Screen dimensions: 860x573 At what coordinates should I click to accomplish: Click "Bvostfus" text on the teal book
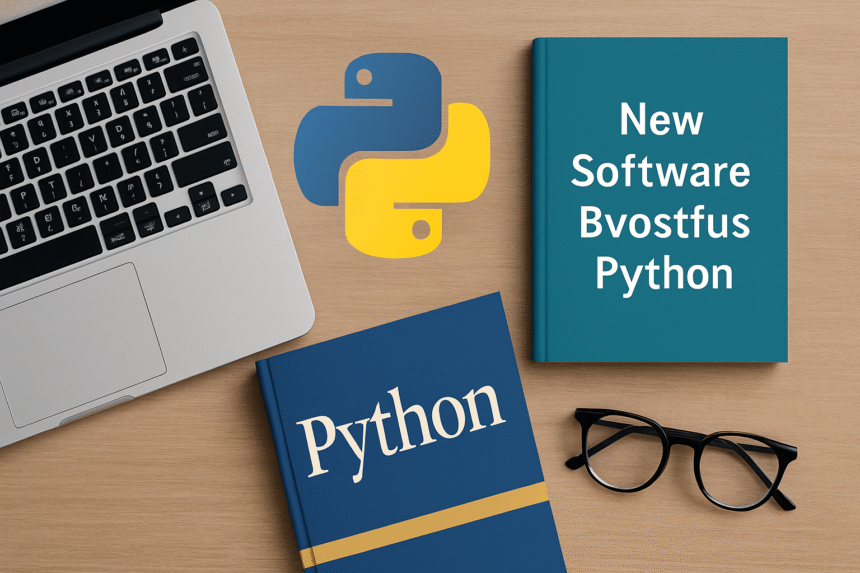pyautogui.click(x=663, y=221)
